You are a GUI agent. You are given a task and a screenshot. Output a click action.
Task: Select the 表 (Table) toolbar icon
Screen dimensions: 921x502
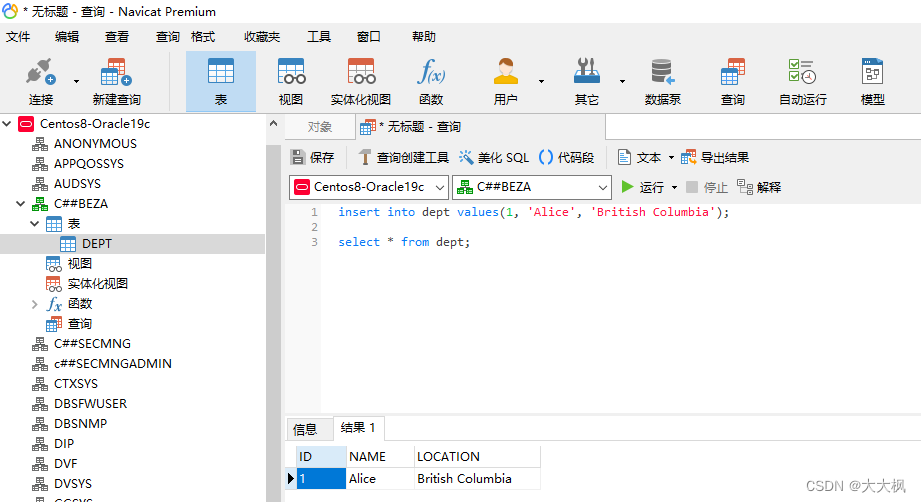coord(221,82)
